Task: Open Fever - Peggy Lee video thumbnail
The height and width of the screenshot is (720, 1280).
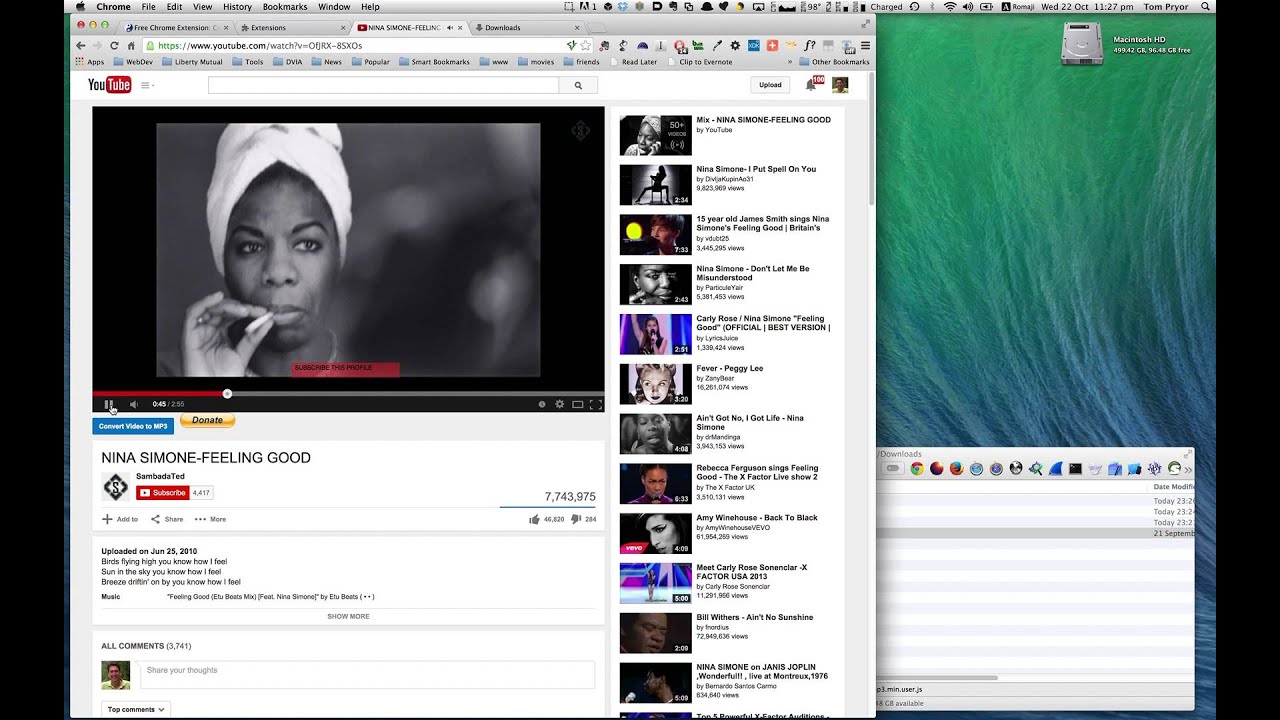Action: coord(655,384)
